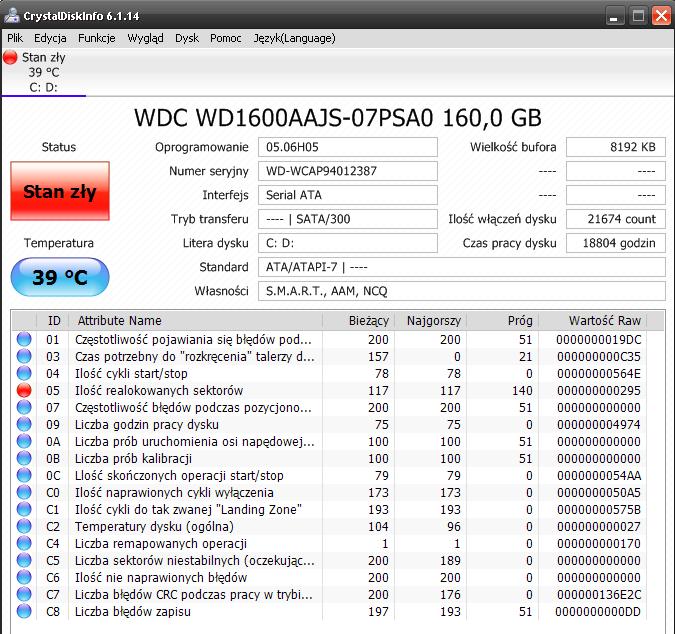The width and height of the screenshot is (675, 634).
Task: Click the power-on count field 21674 count
Action: pos(616,219)
